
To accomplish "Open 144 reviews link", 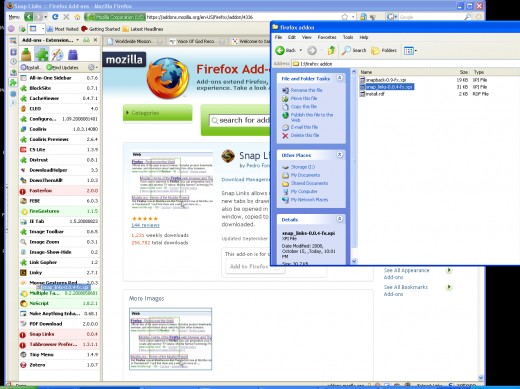I will (145, 225).
